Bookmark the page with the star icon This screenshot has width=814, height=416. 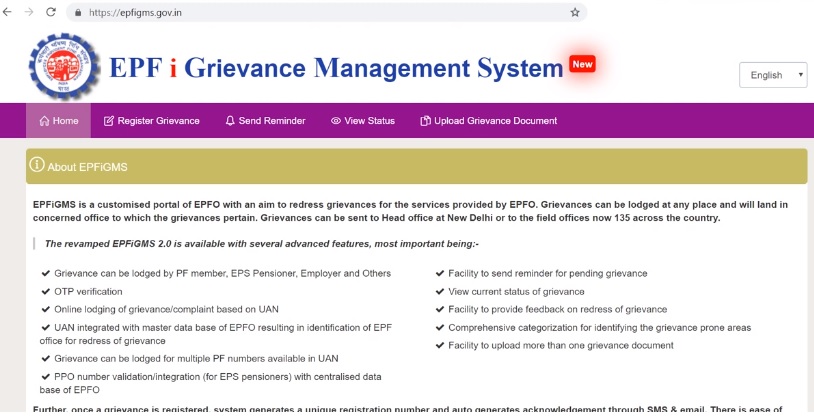(575, 12)
